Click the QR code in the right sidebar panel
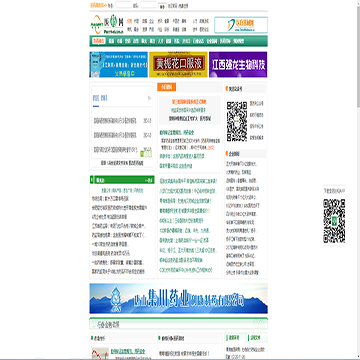Viewport: 360px width, 360px height. 237,121
